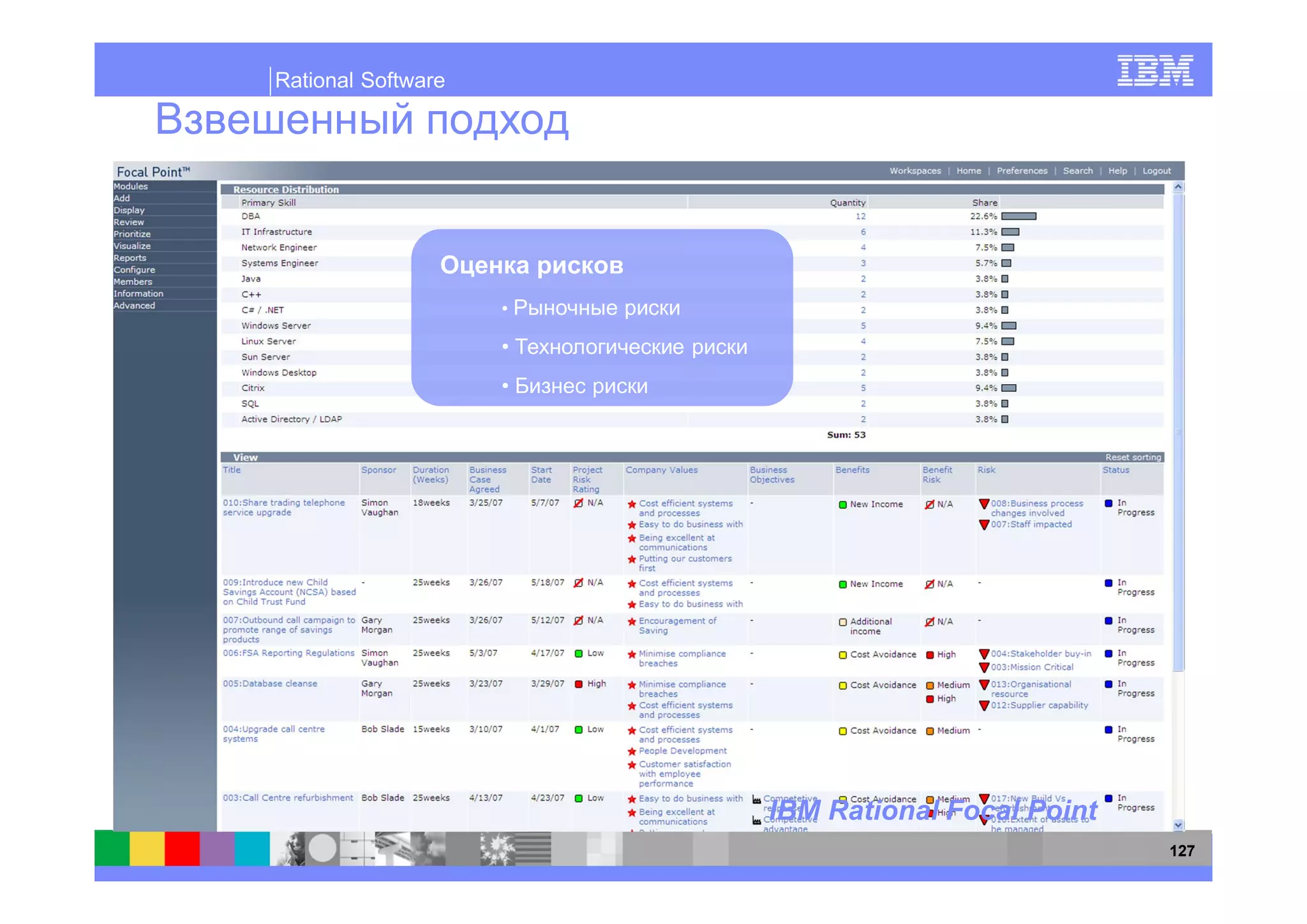Open project 005:Database cleanse
Viewport: 1307px width, 924px height.
click(x=269, y=684)
